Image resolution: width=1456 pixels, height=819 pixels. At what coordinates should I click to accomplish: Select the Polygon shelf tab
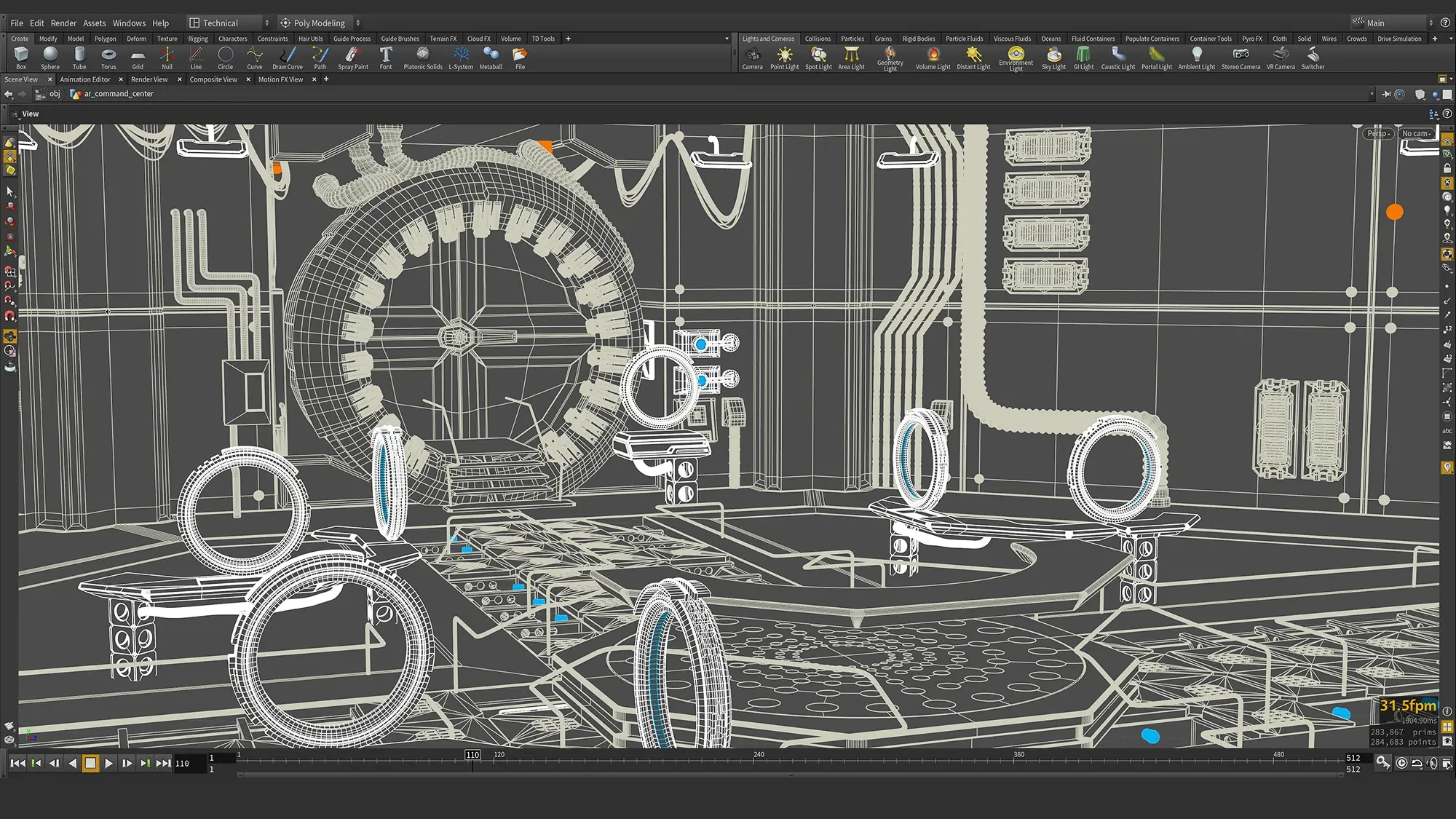pos(105,39)
